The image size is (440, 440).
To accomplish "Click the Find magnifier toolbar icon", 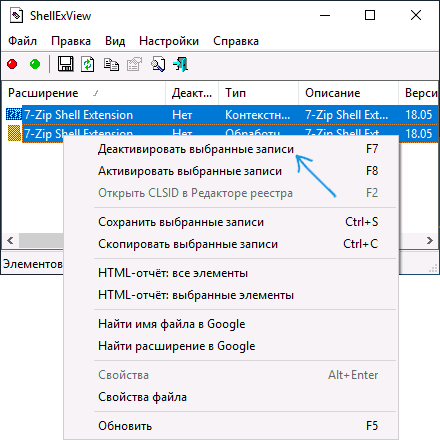I will 158,64.
